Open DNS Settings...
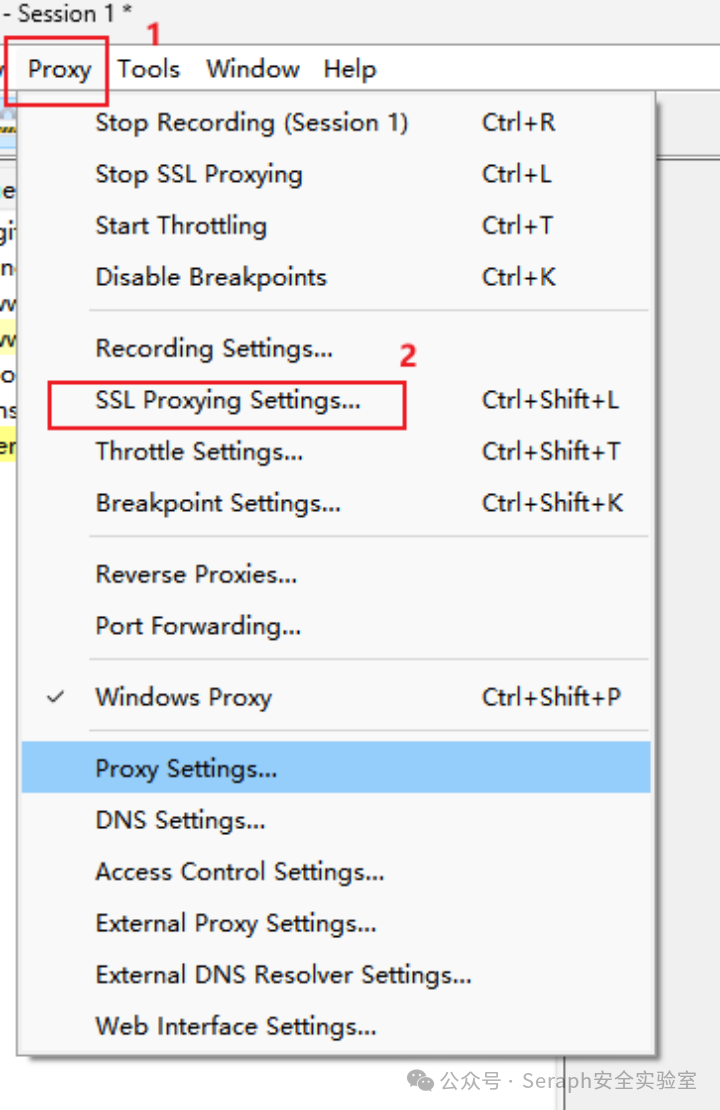Image resolution: width=720 pixels, height=1110 pixels. (x=336, y=820)
